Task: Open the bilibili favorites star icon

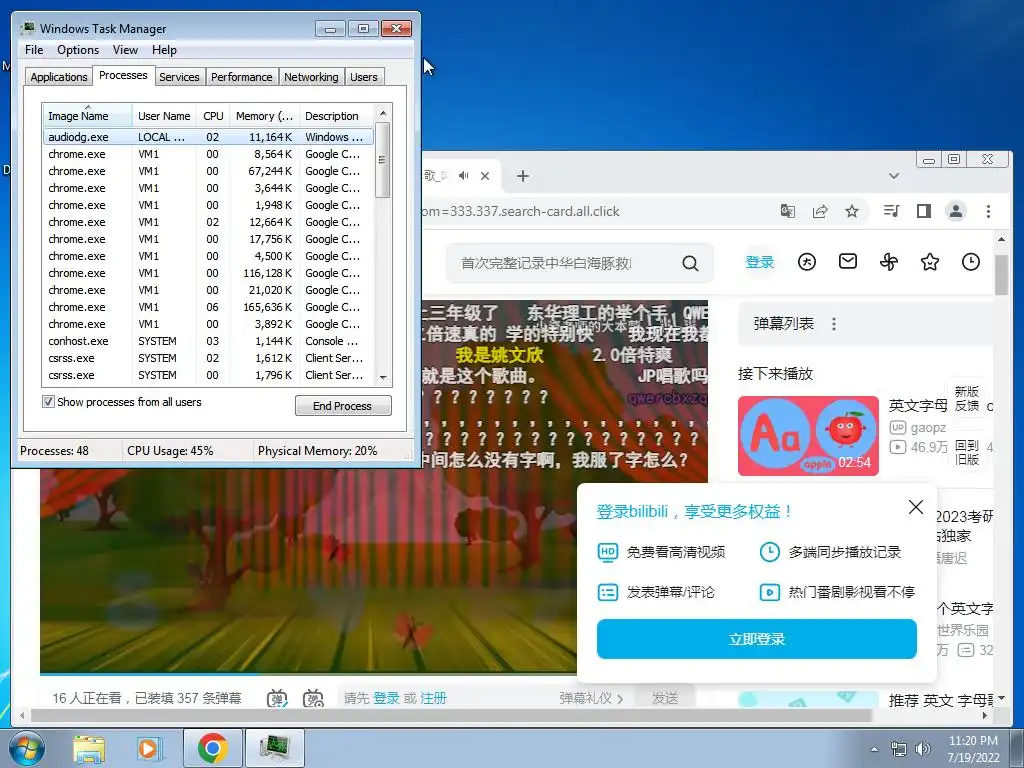Action: (x=930, y=263)
